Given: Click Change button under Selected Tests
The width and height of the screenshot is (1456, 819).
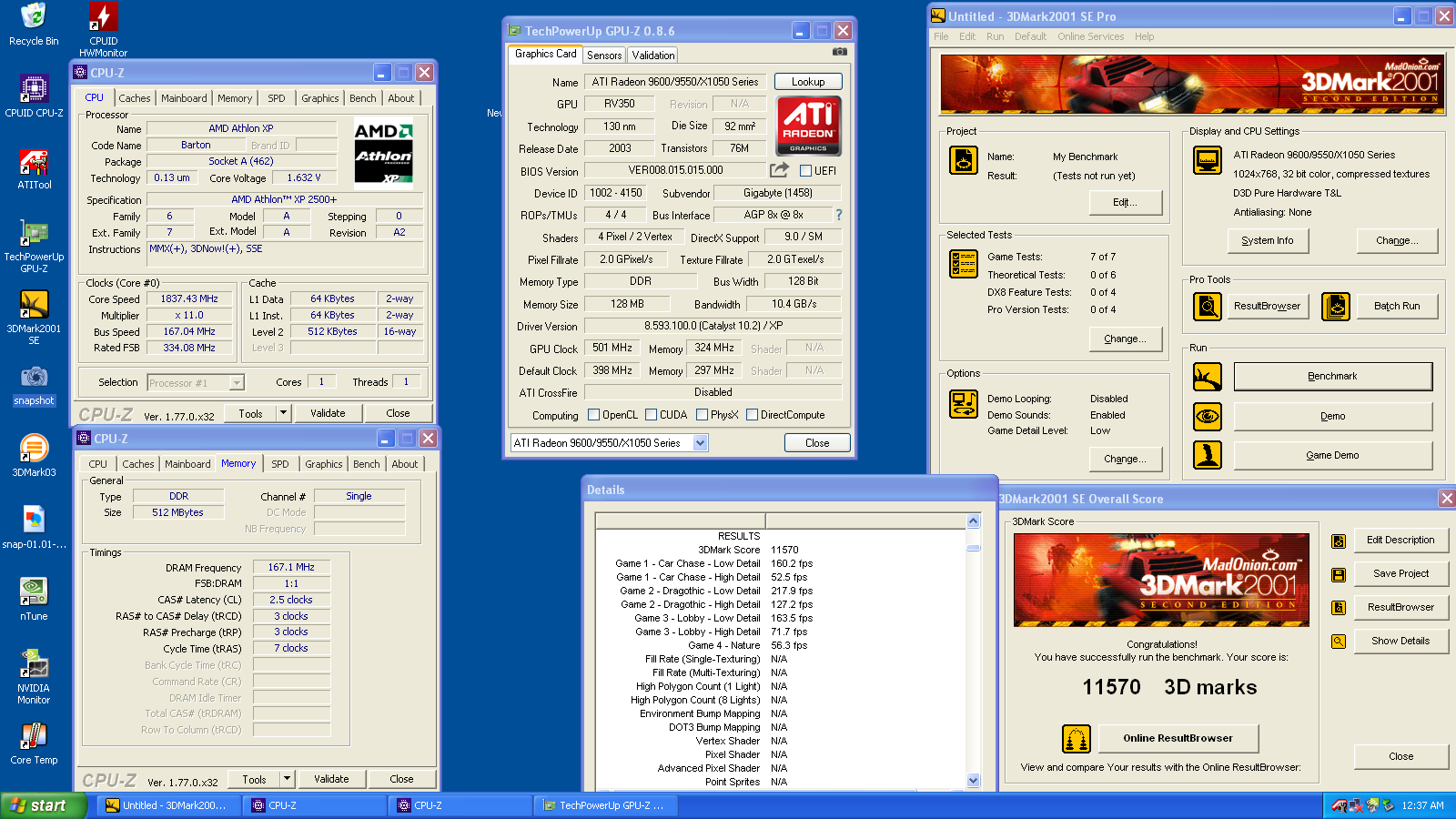Looking at the screenshot, I should pyautogui.click(x=1125, y=339).
